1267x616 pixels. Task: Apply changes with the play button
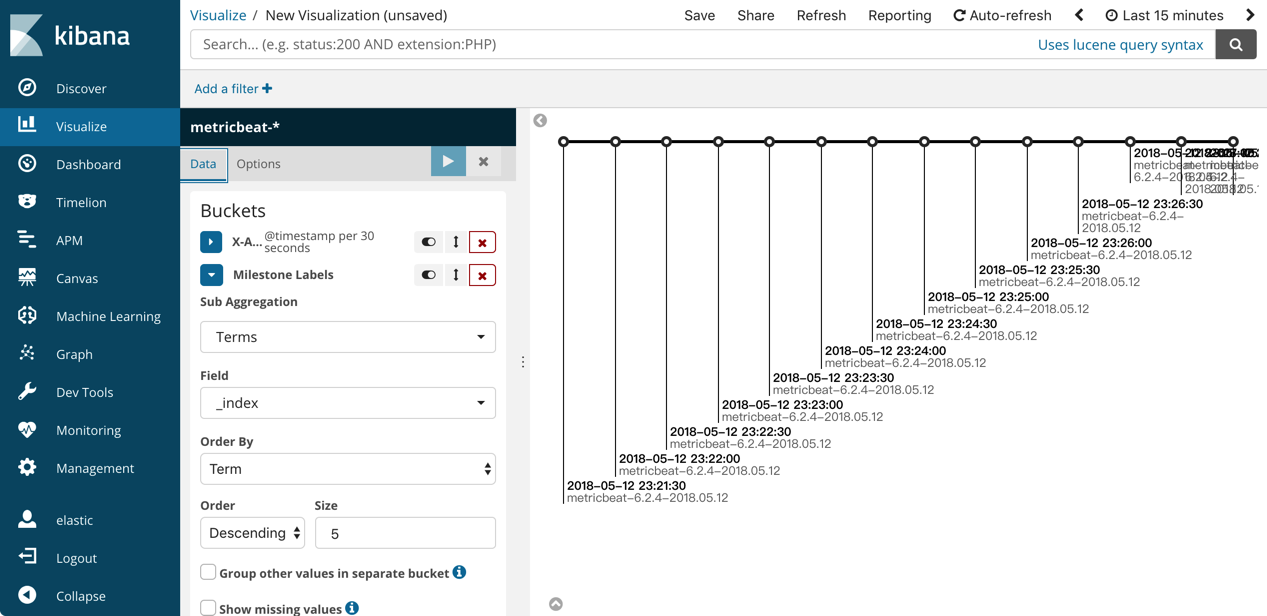(448, 162)
